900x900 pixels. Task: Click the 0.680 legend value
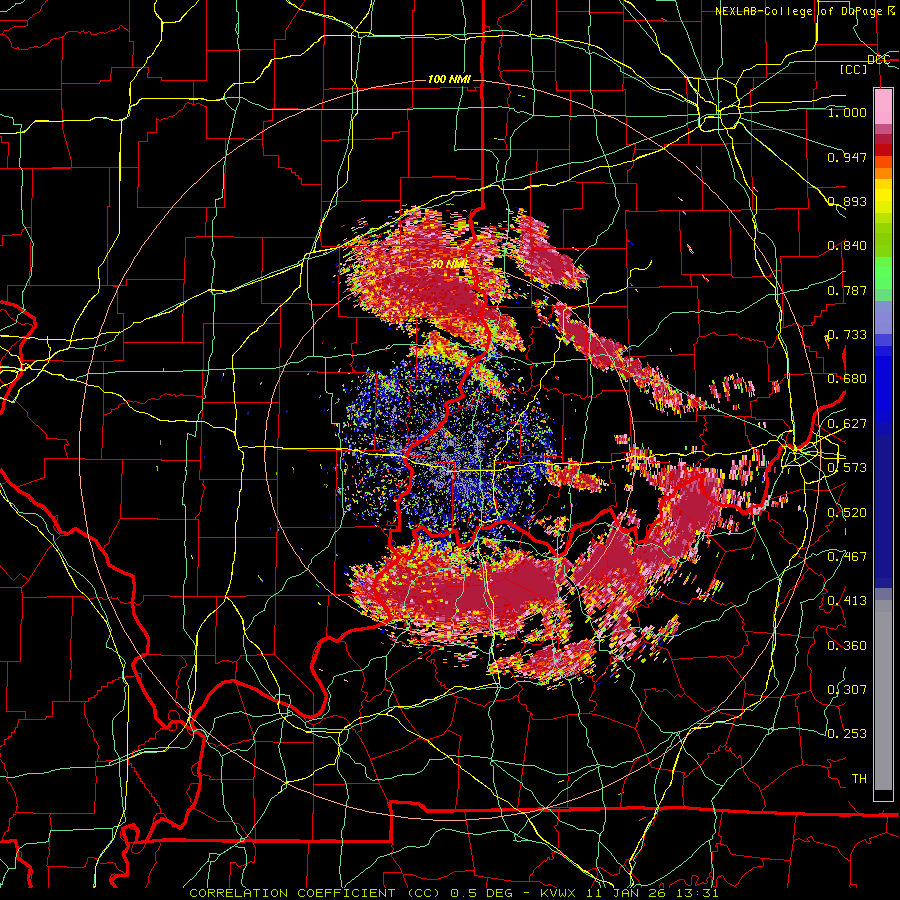(847, 379)
